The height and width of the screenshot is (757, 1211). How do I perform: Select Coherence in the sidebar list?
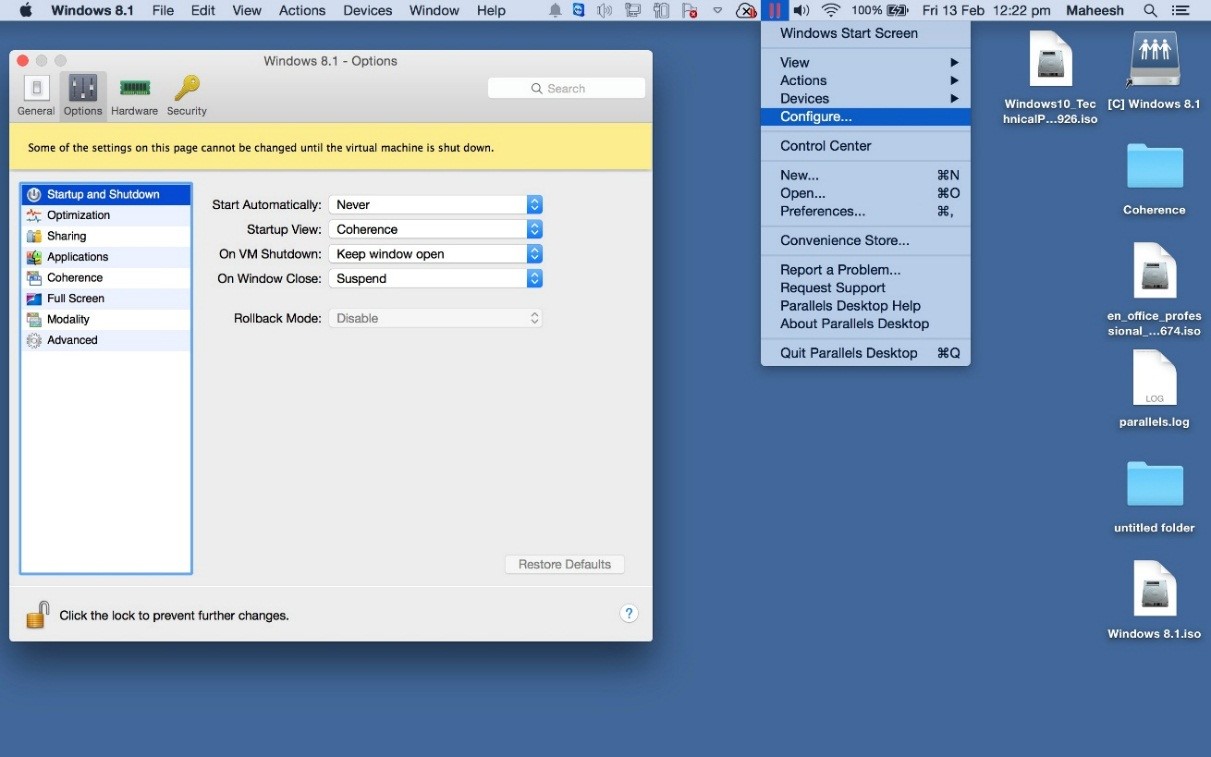106,278
